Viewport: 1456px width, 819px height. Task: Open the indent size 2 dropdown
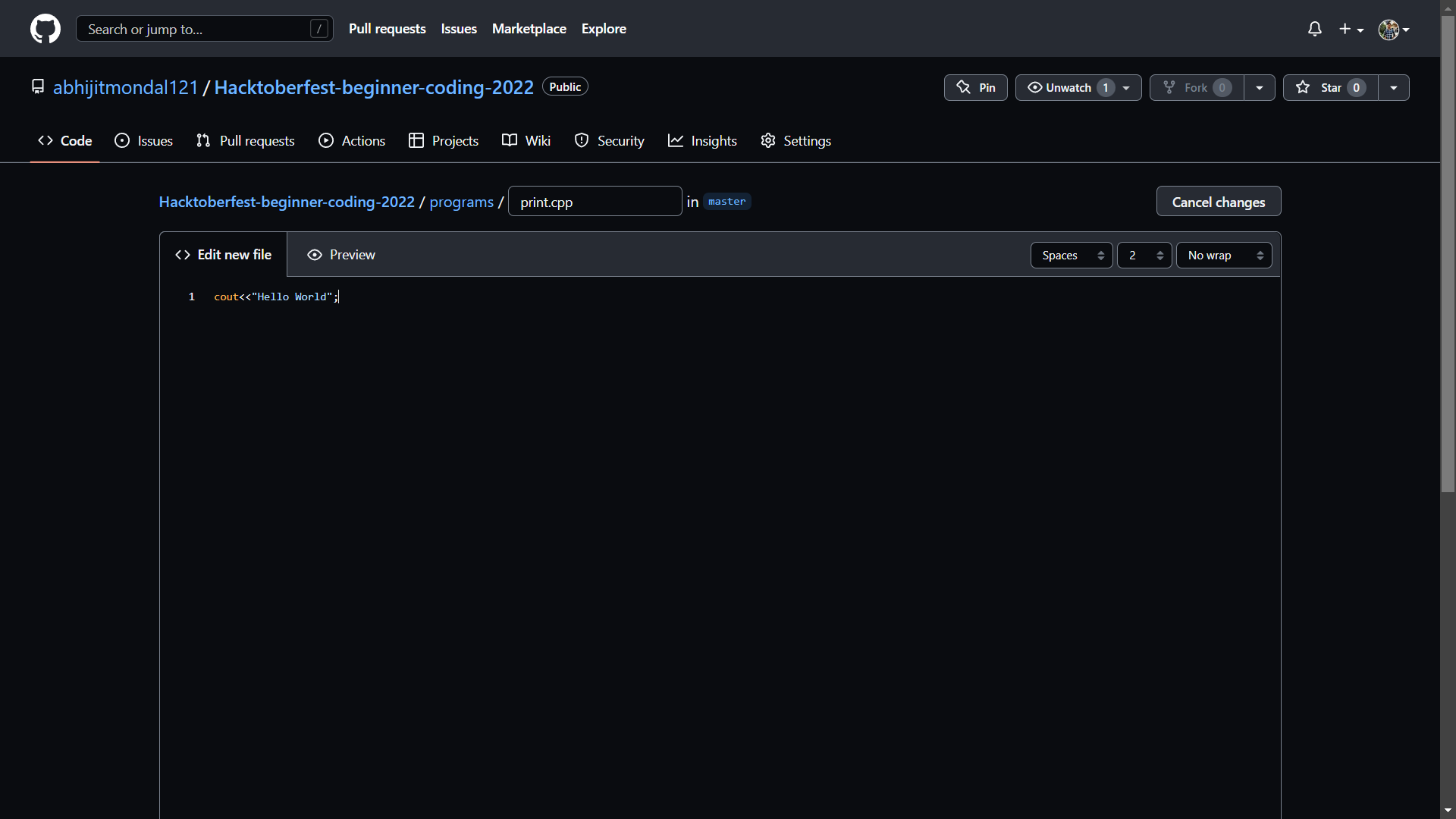pyautogui.click(x=1144, y=256)
